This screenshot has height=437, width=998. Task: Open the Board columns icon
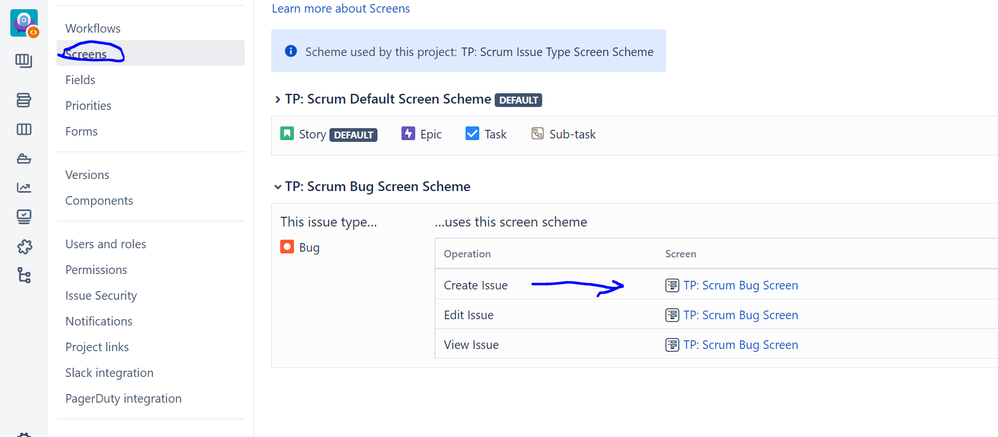pos(24,130)
